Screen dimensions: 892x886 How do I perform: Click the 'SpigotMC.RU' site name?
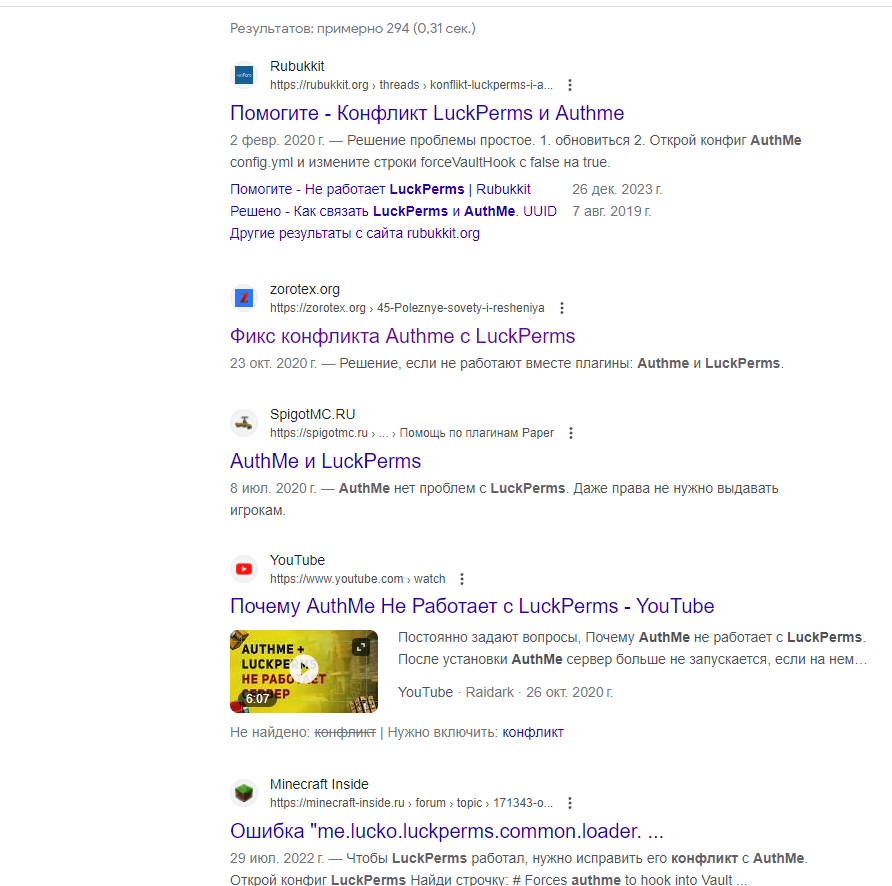tap(312, 414)
